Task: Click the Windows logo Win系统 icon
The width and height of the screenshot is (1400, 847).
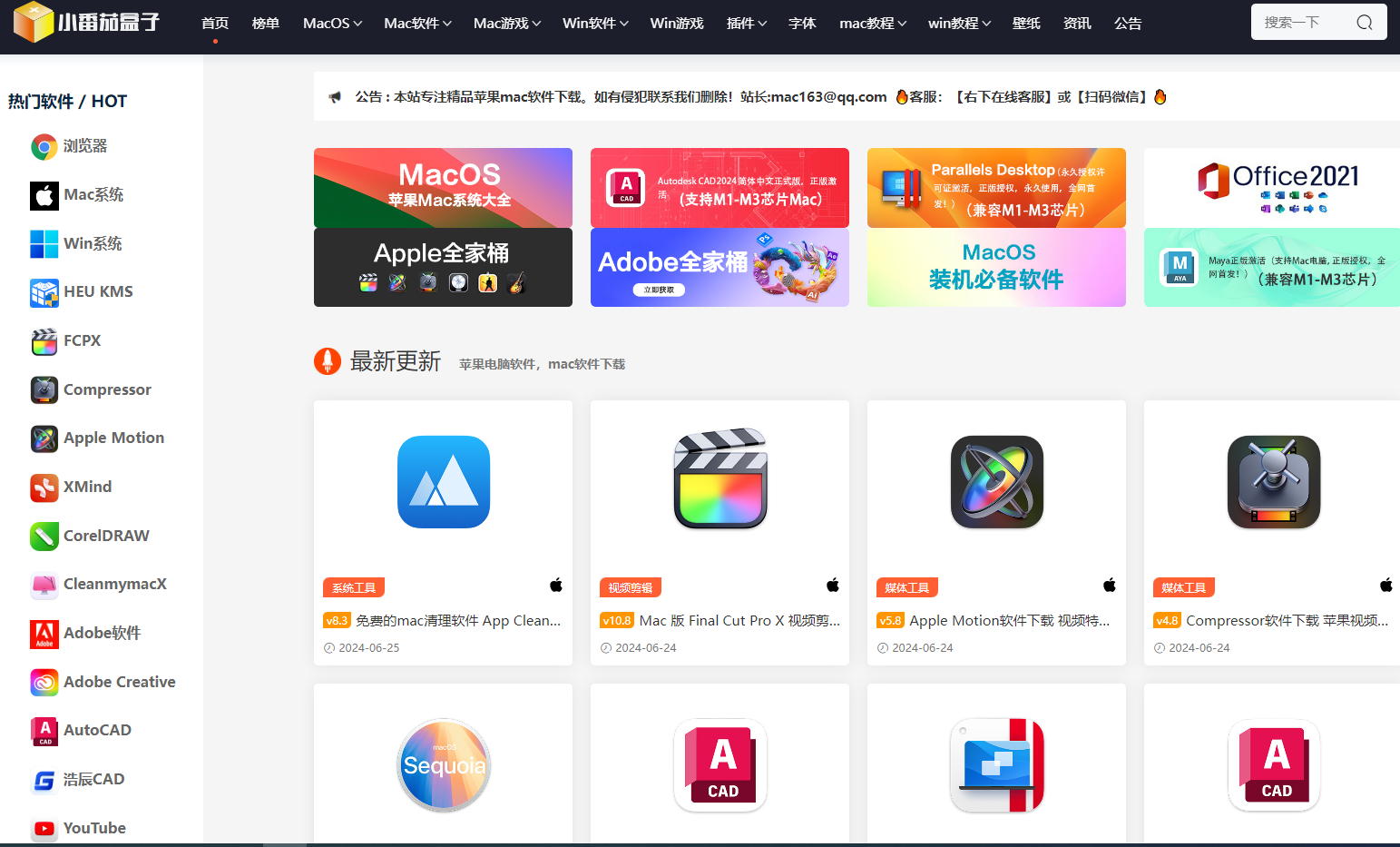Action: pyautogui.click(x=44, y=243)
